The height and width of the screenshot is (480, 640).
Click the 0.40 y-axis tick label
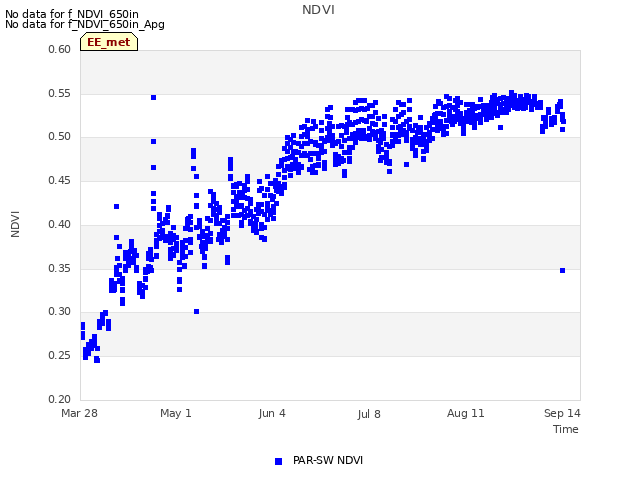[x=60, y=224]
